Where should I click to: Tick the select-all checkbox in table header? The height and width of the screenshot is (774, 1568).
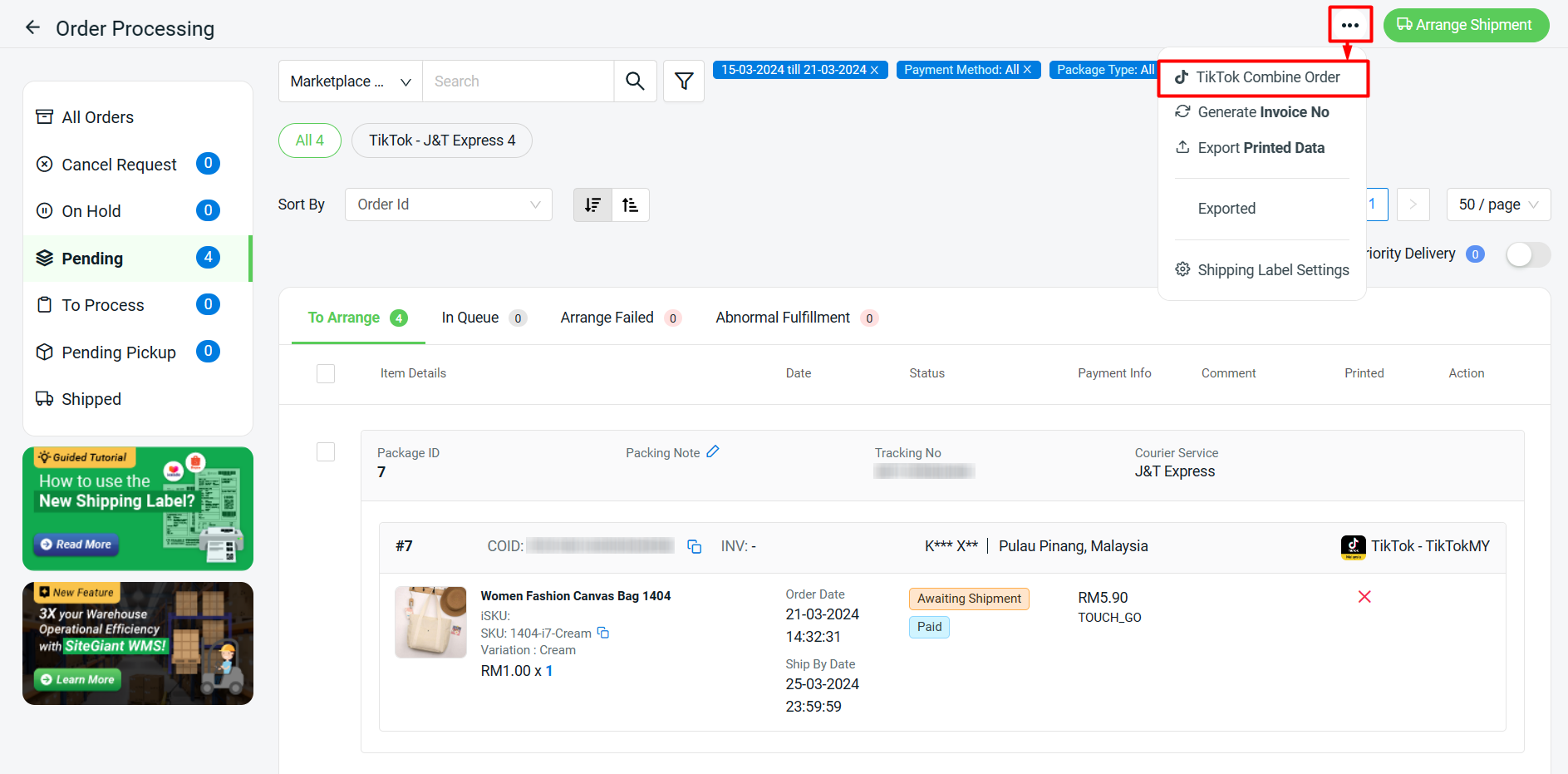326,373
